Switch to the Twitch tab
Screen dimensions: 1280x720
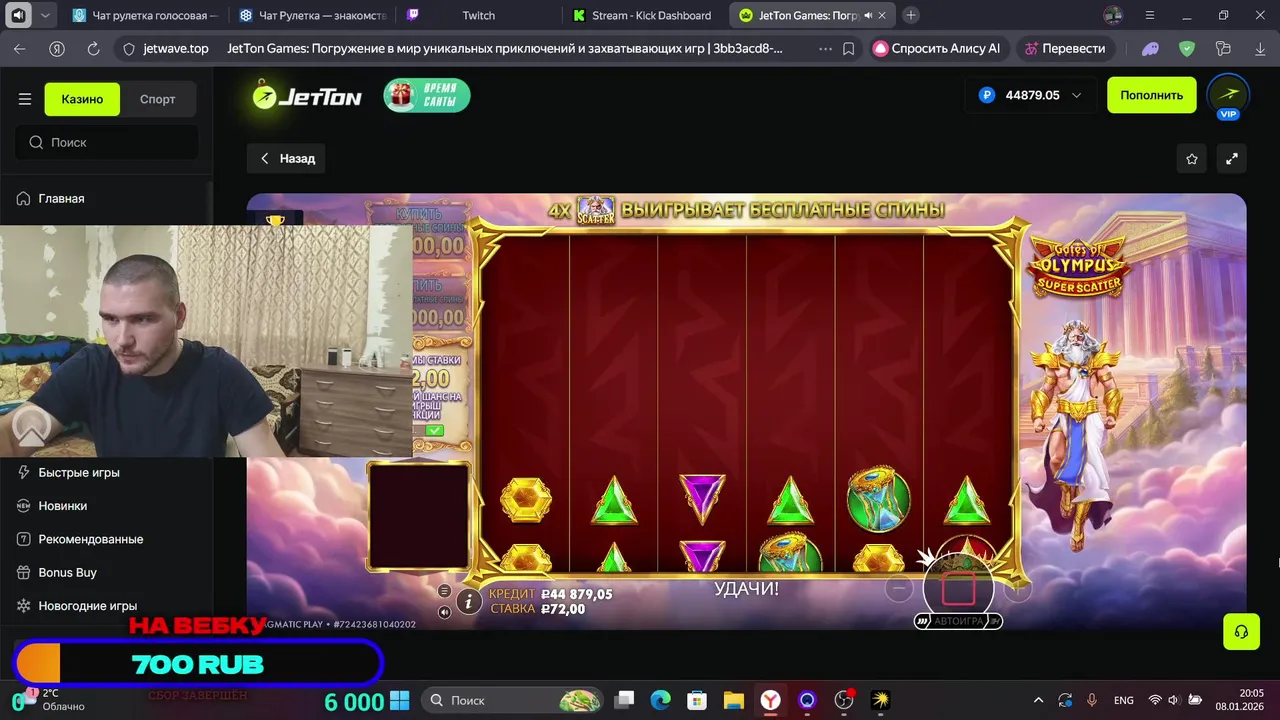(x=478, y=15)
